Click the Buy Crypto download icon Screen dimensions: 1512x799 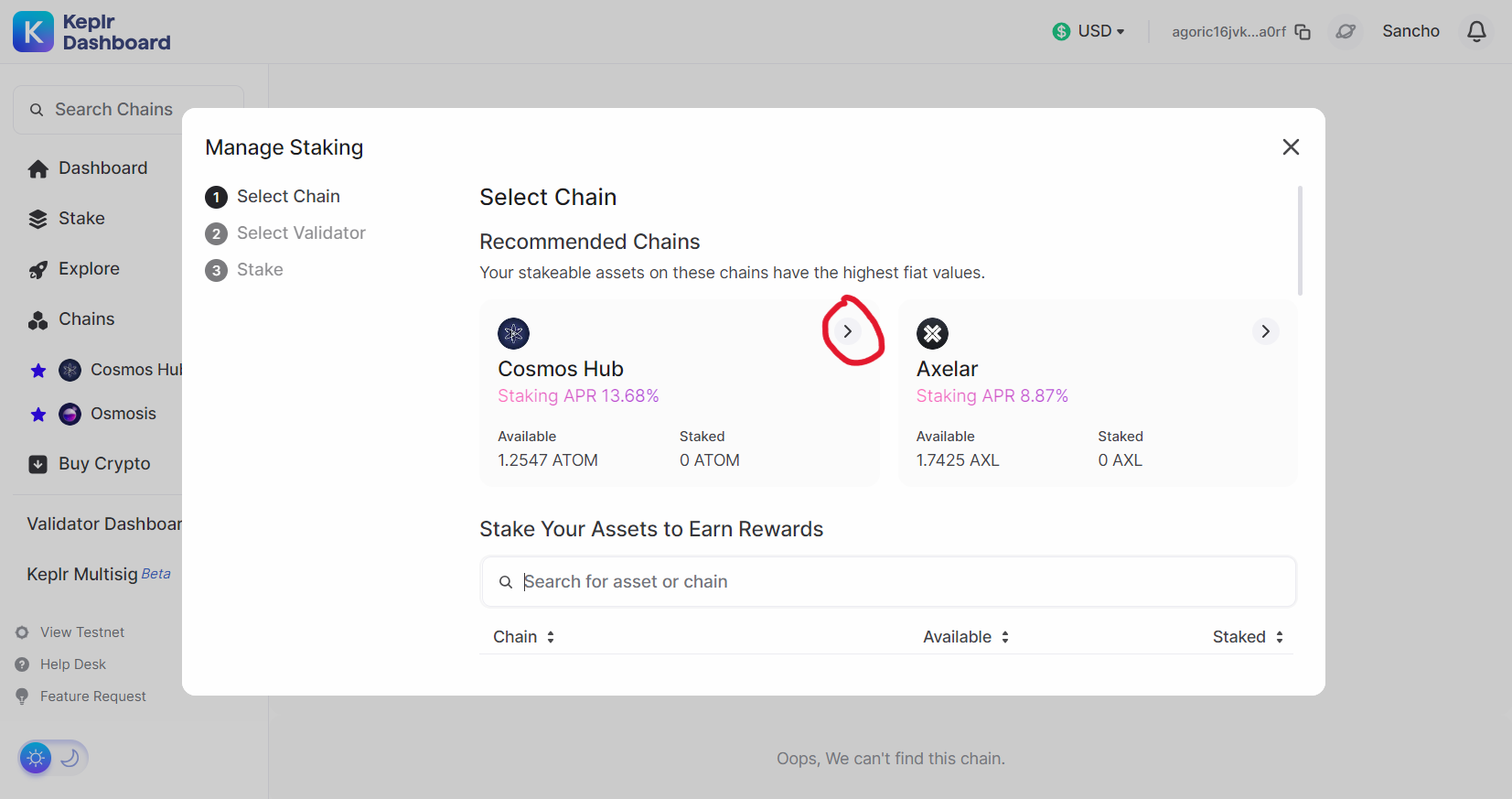click(x=38, y=464)
